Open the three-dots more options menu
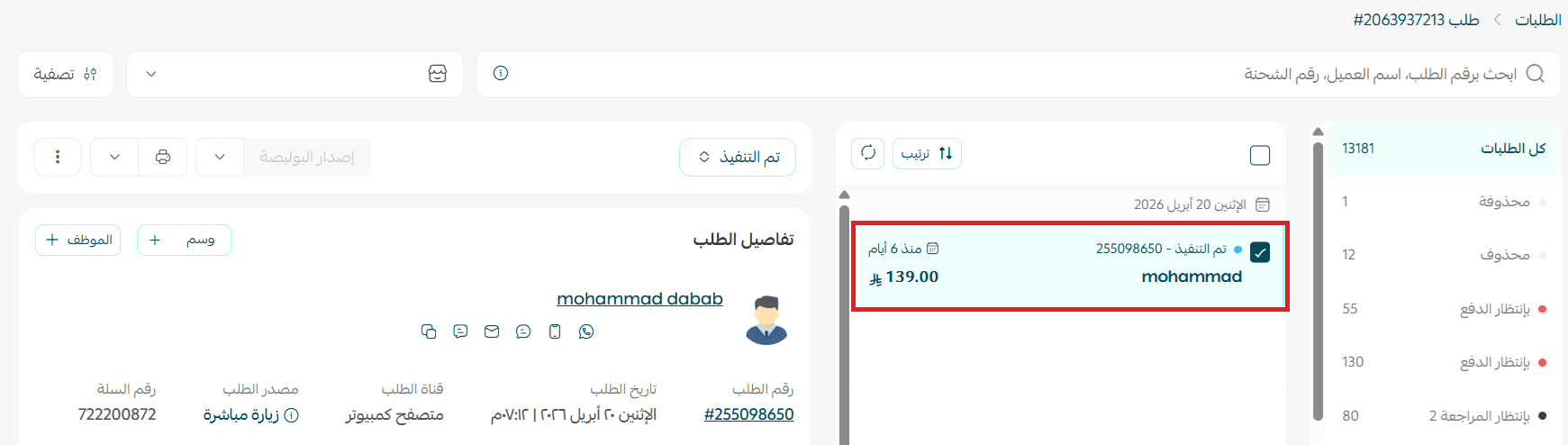Viewport: 1568px width, 445px height. coord(58,157)
